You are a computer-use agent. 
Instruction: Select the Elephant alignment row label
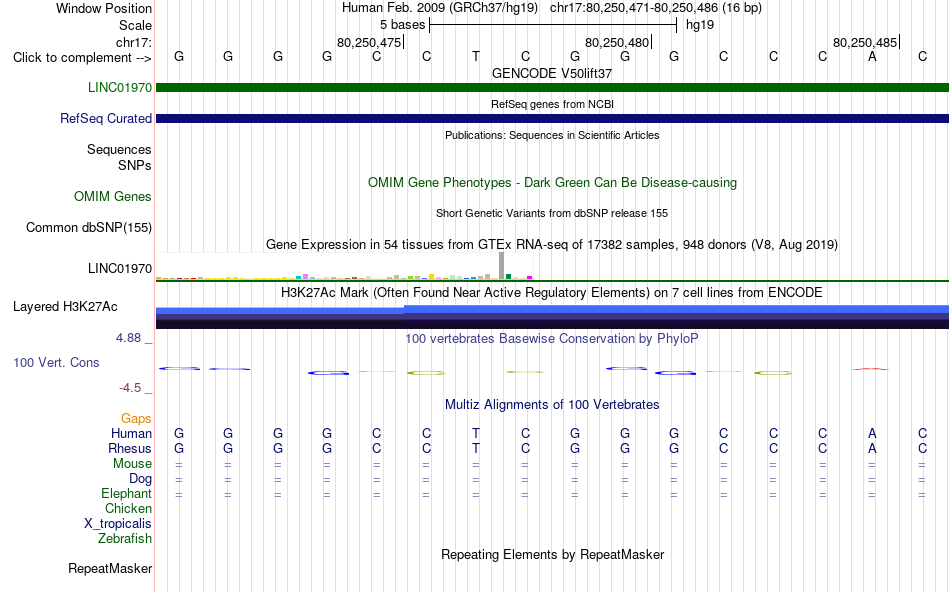[127, 493]
